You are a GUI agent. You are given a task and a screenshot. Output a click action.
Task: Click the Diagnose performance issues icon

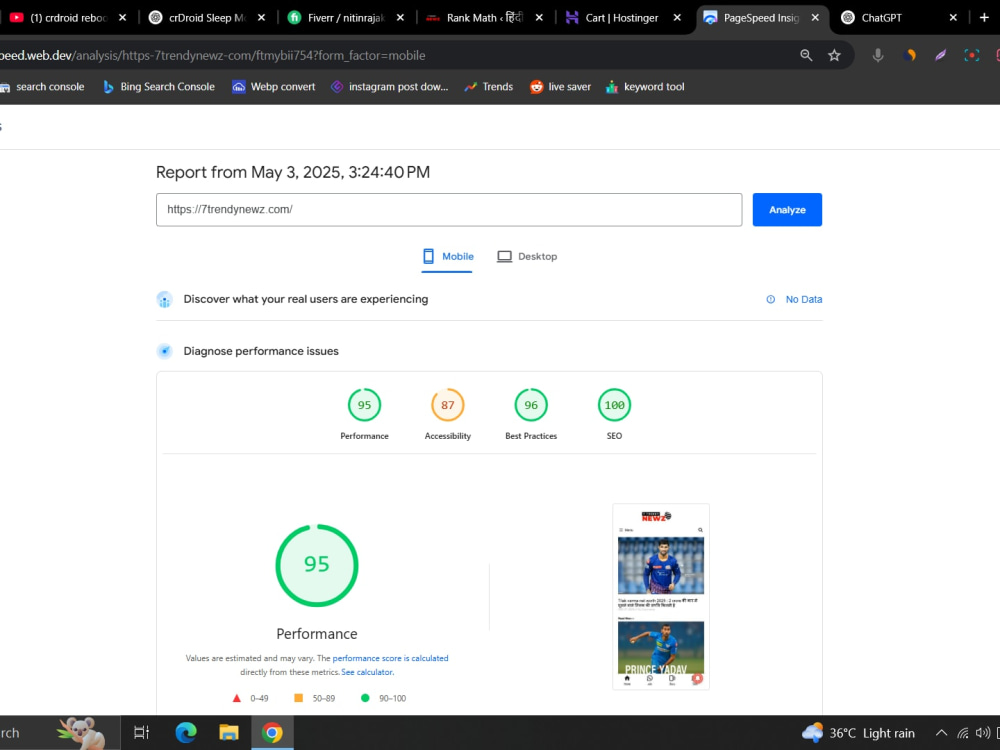click(165, 351)
